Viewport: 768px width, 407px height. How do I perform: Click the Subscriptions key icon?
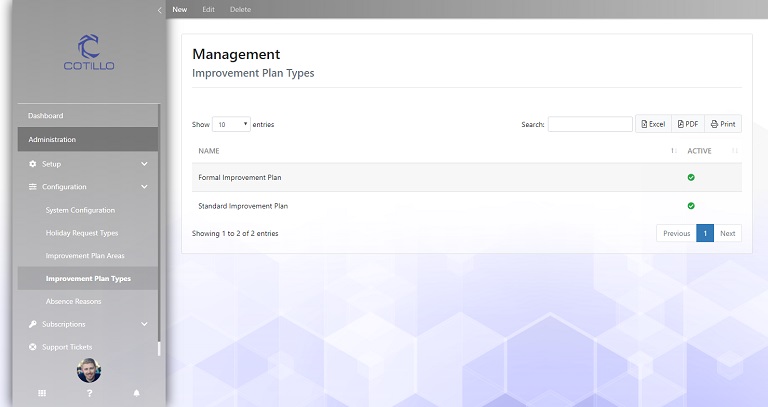coord(32,324)
